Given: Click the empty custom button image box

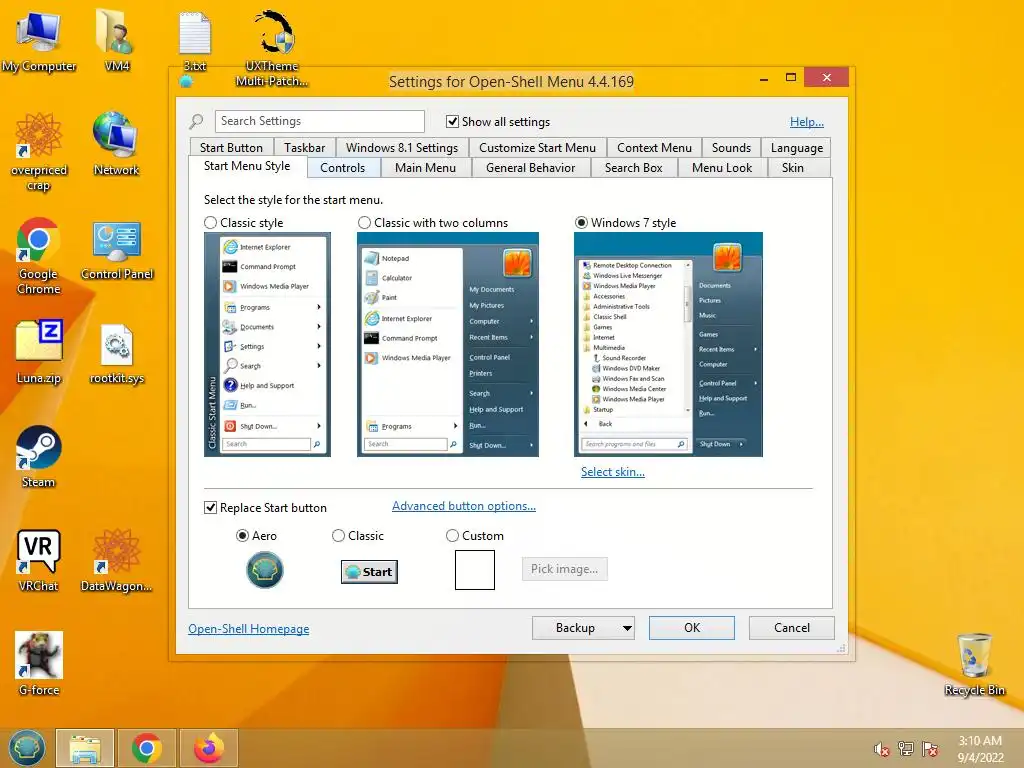Looking at the screenshot, I should [x=475, y=569].
